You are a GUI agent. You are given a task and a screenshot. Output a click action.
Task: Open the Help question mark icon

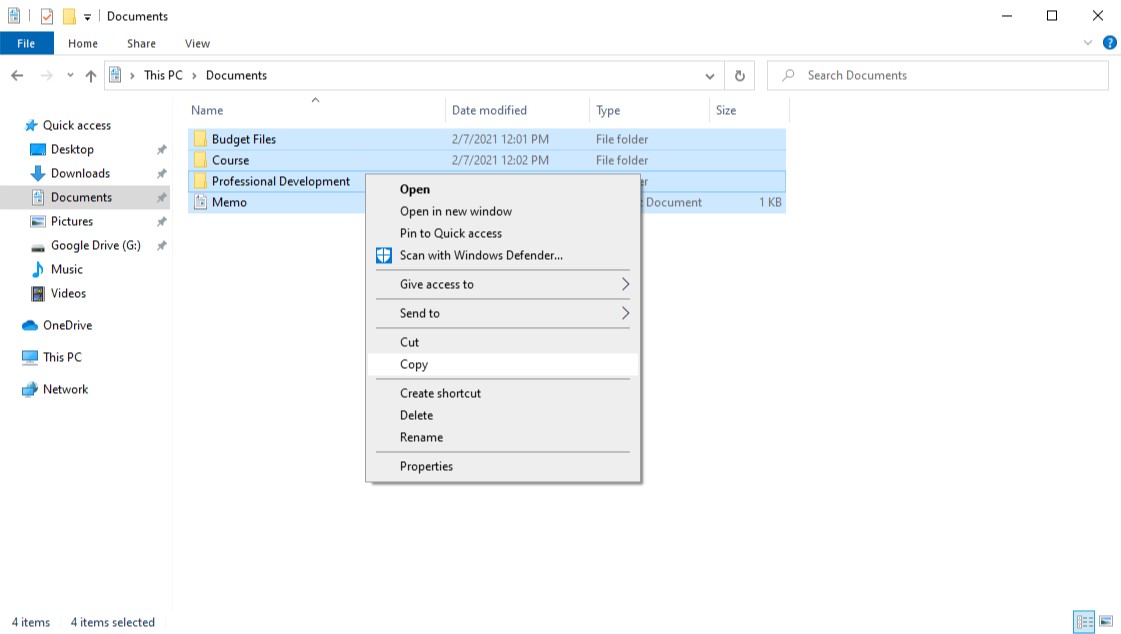(1109, 43)
